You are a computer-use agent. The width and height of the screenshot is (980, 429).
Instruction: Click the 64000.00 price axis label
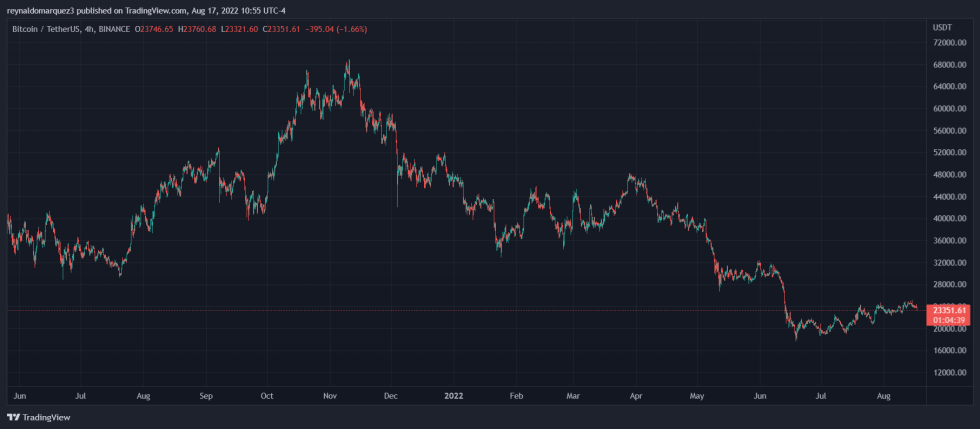coord(951,86)
